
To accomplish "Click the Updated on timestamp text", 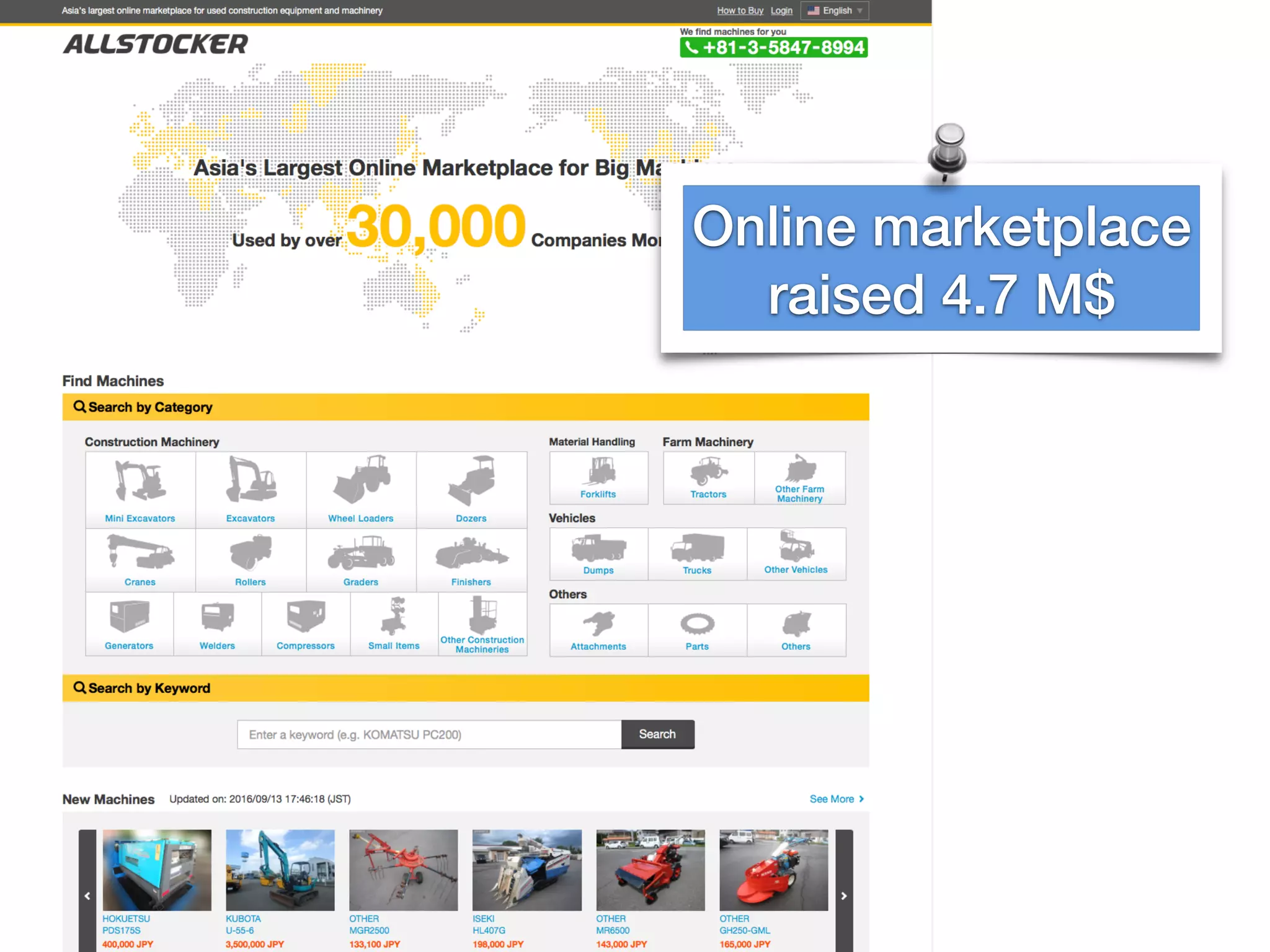I will pyautogui.click(x=260, y=799).
